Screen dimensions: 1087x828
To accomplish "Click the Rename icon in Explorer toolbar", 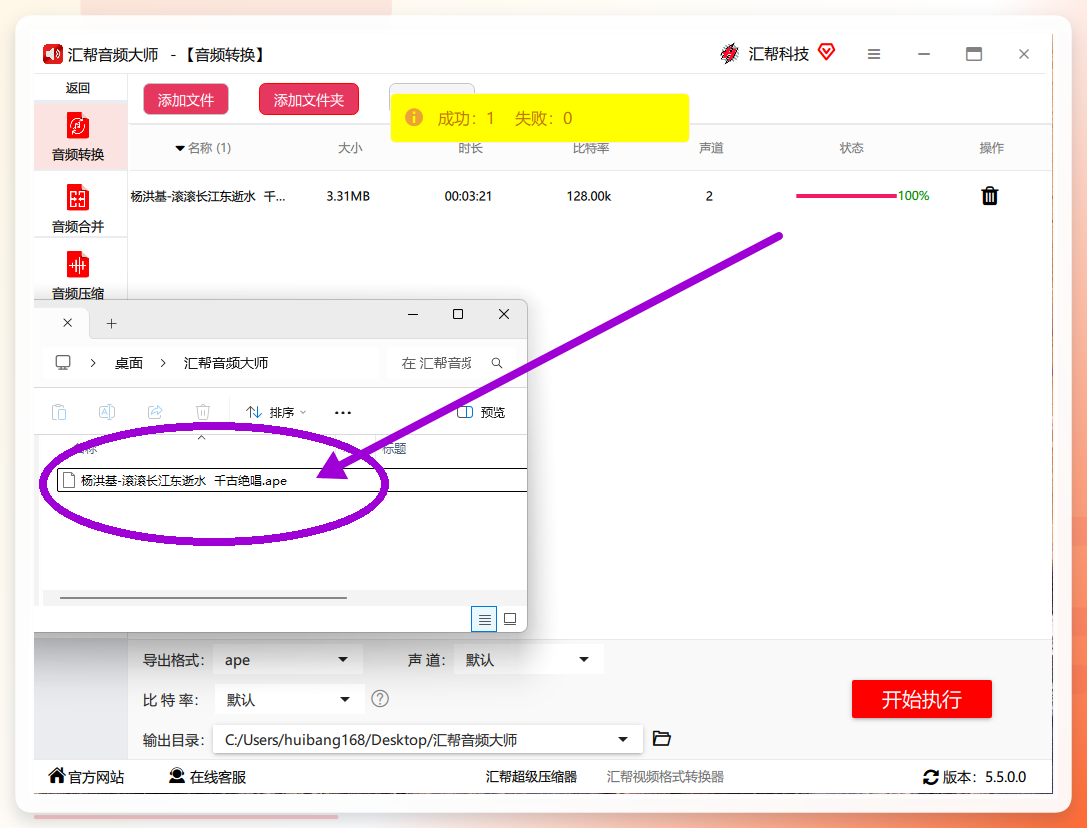I will point(107,412).
